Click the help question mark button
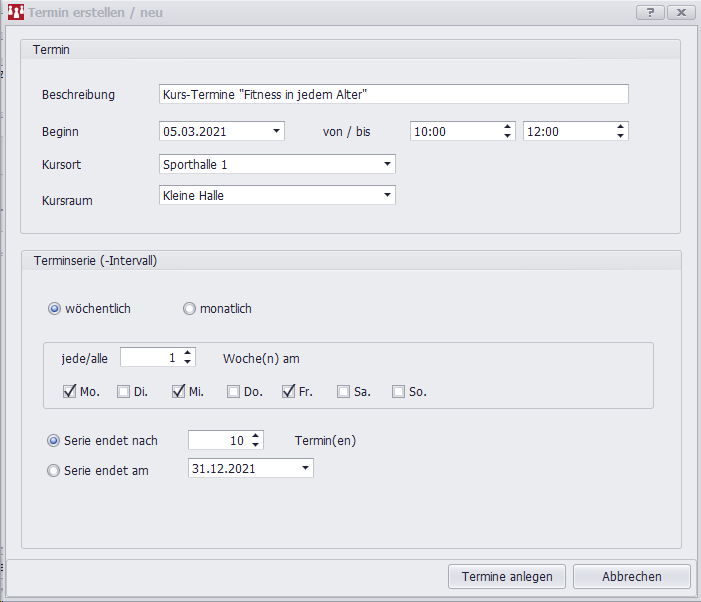 650,12
